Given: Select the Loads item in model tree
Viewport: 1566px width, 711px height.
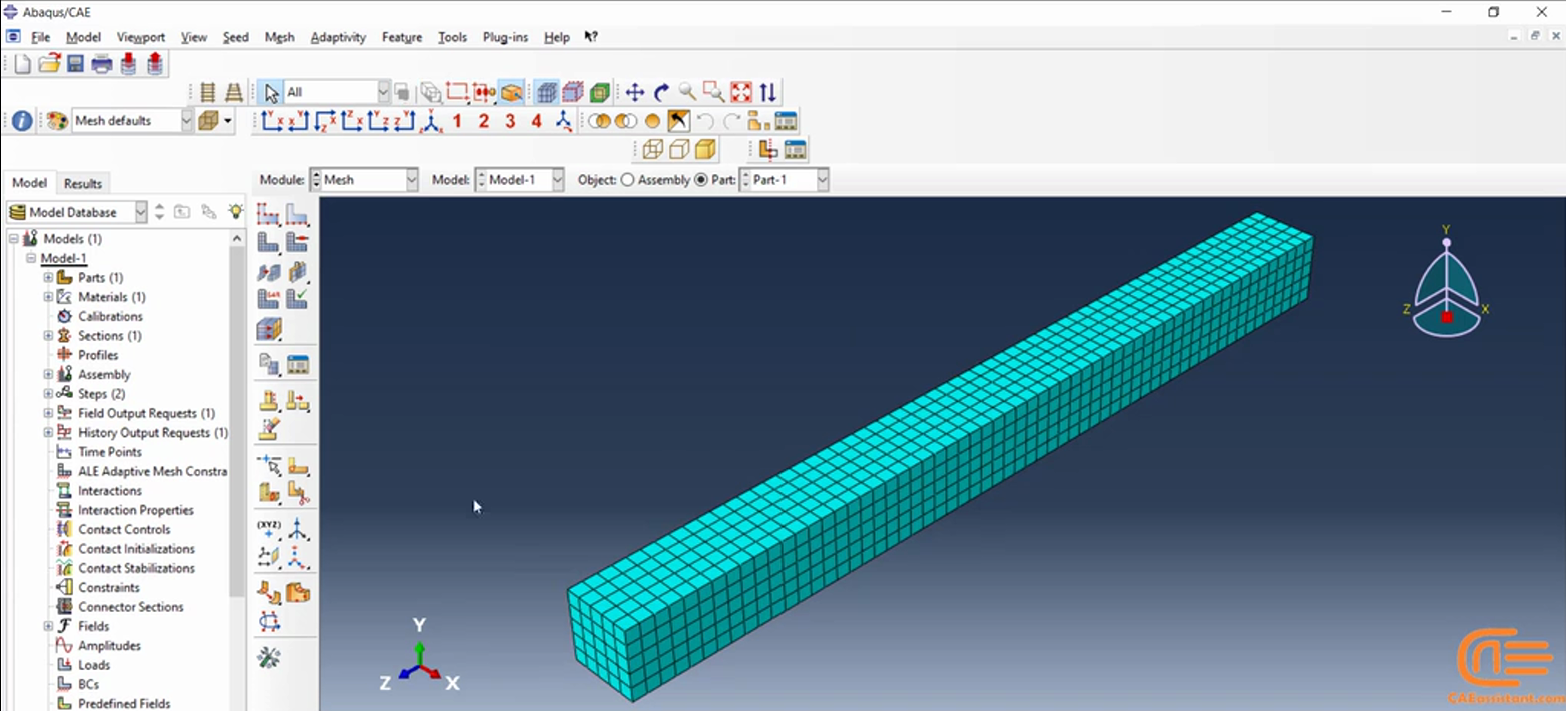Looking at the screenshot, I should point(94,665).
